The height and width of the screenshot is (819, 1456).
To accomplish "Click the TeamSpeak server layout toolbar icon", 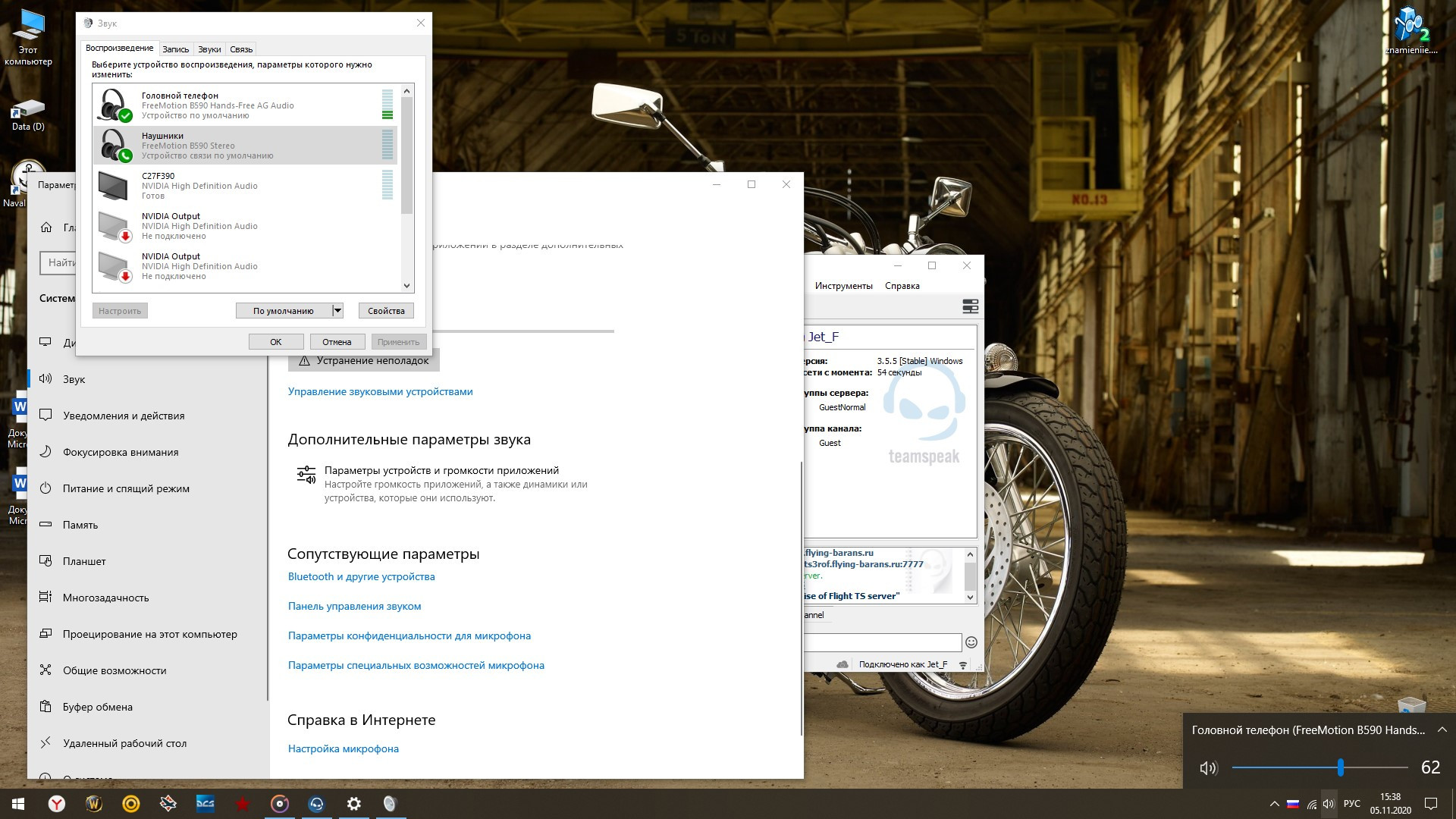I will pos(970,306).
